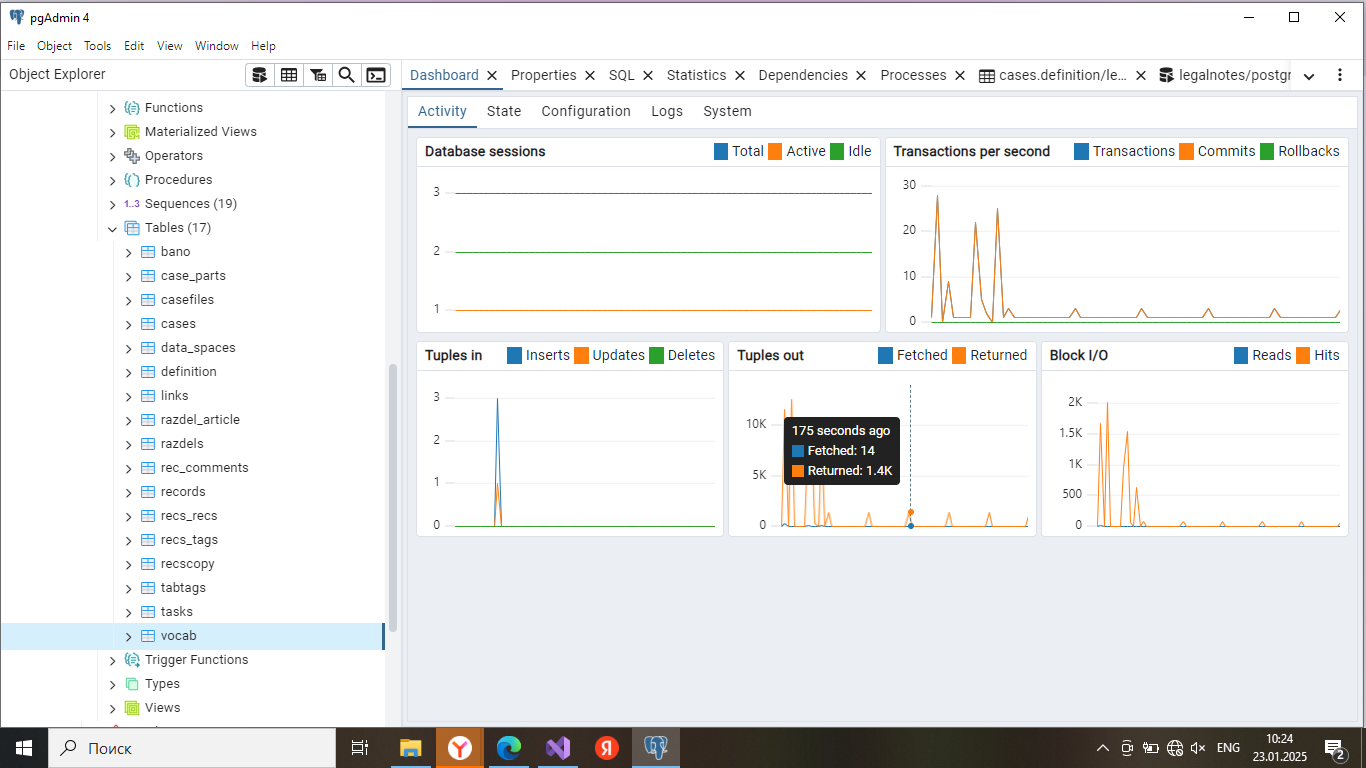Open the Tools menu
Screen dimensions: 1366x768
pyautogui.click(x=97, y=46)
